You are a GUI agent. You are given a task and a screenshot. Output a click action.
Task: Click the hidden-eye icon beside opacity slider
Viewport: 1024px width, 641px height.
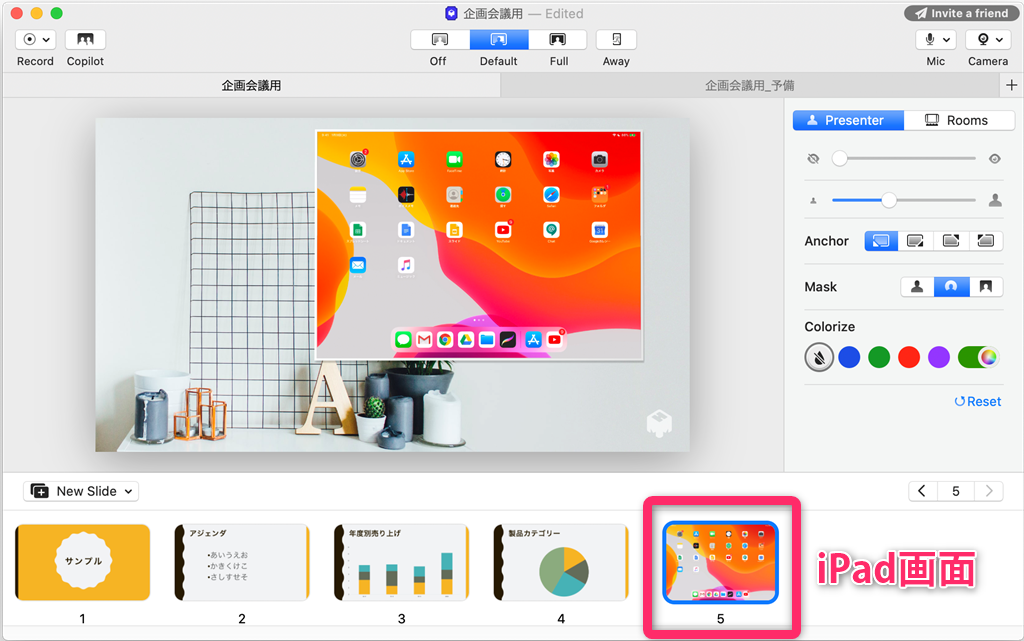[813, 159]
